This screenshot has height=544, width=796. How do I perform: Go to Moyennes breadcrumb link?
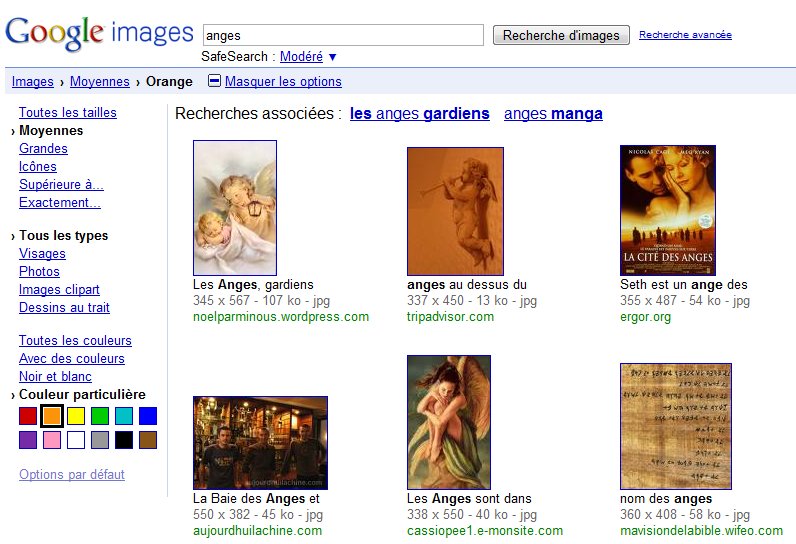(x=100, y=81)
